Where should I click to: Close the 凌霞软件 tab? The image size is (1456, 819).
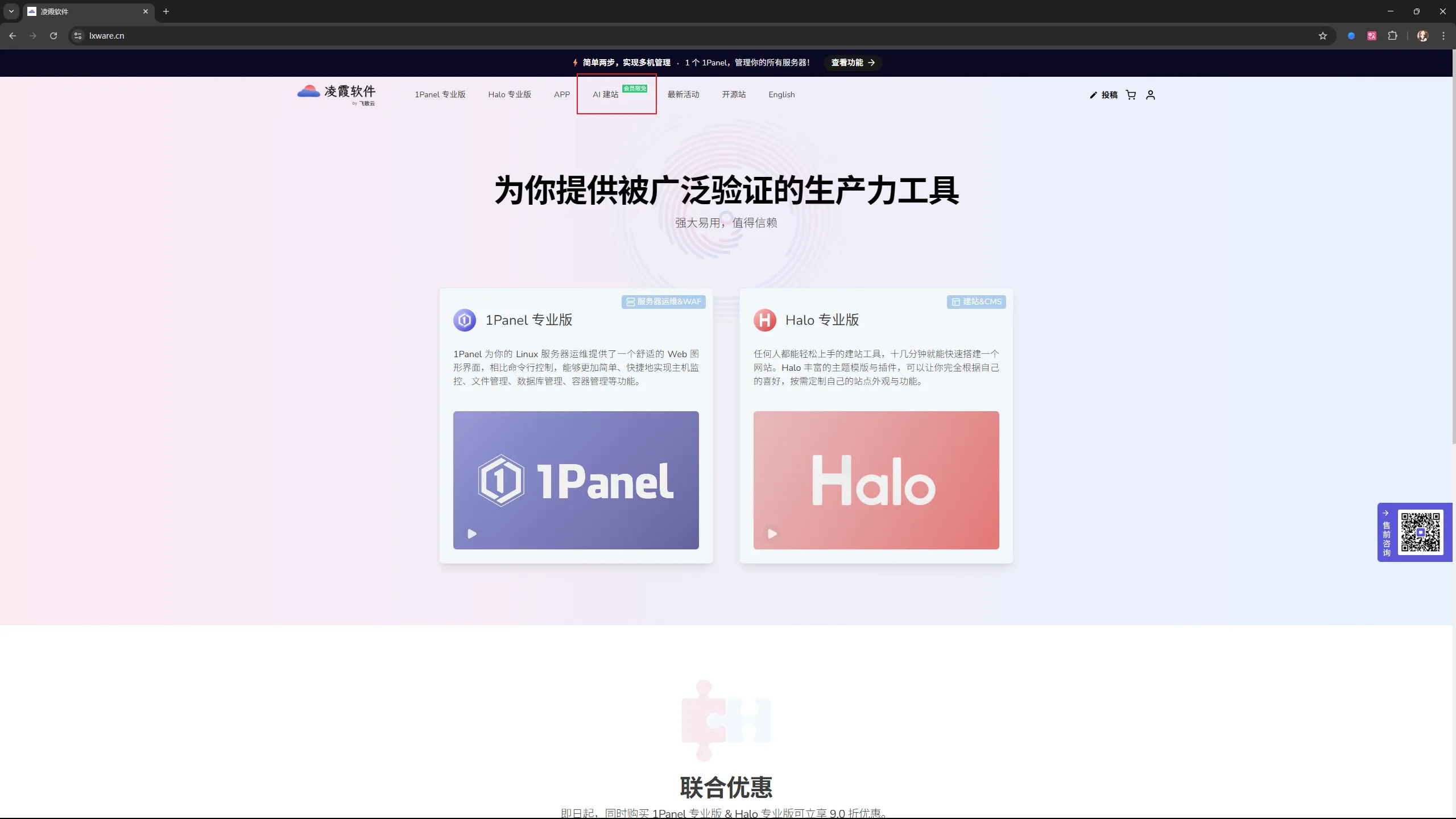pyautogui.click(x=146, y=11)
